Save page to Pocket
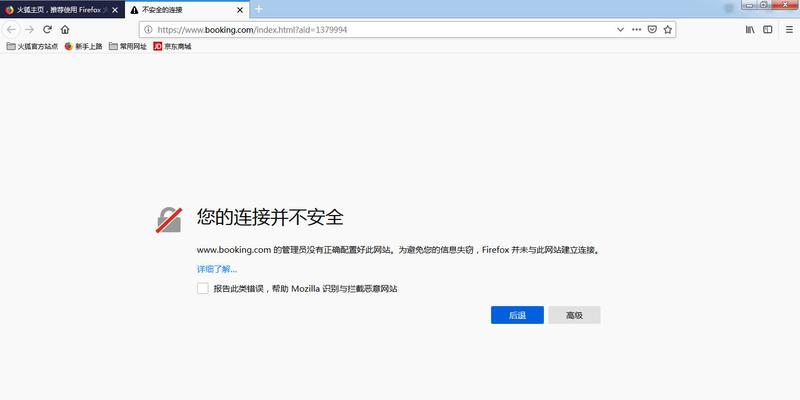Viewport: 800px width, 400px height. point(652,30)
